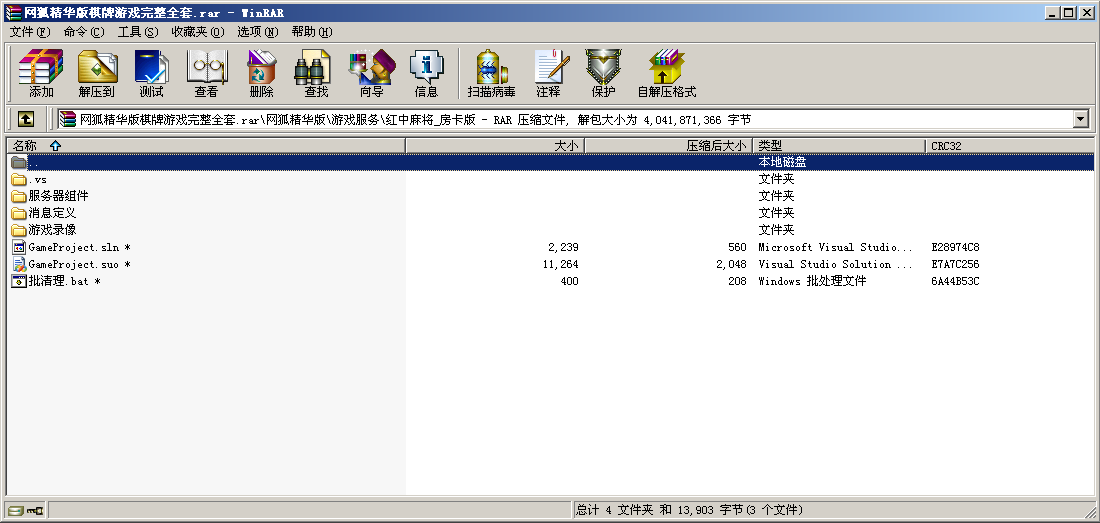This screenshot has width=1100, height=523.
Task: Open the 查看 (View) tool icon
Action: point(206,72)
